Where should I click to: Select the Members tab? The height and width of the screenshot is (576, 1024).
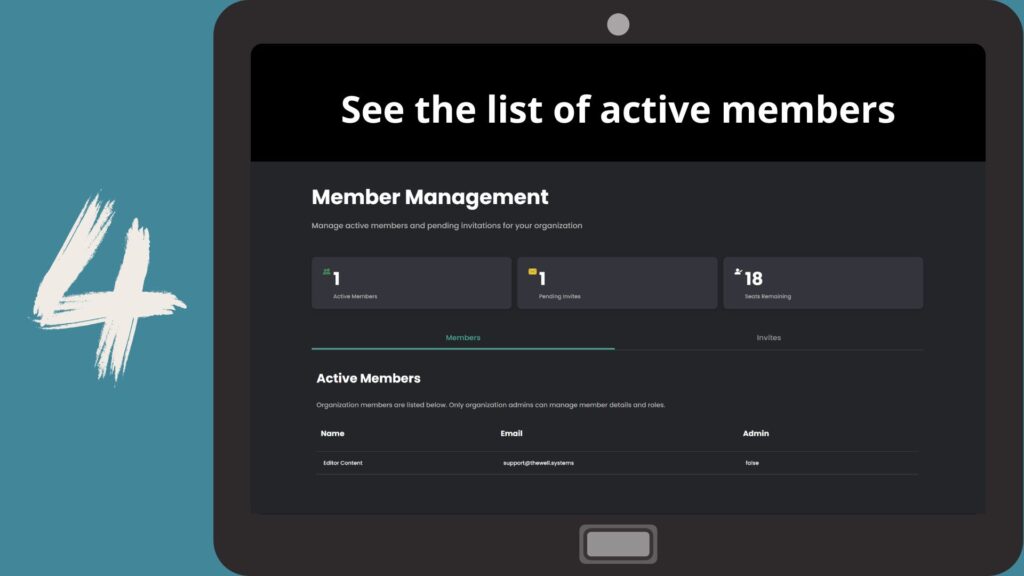click(x=463, y=338)
